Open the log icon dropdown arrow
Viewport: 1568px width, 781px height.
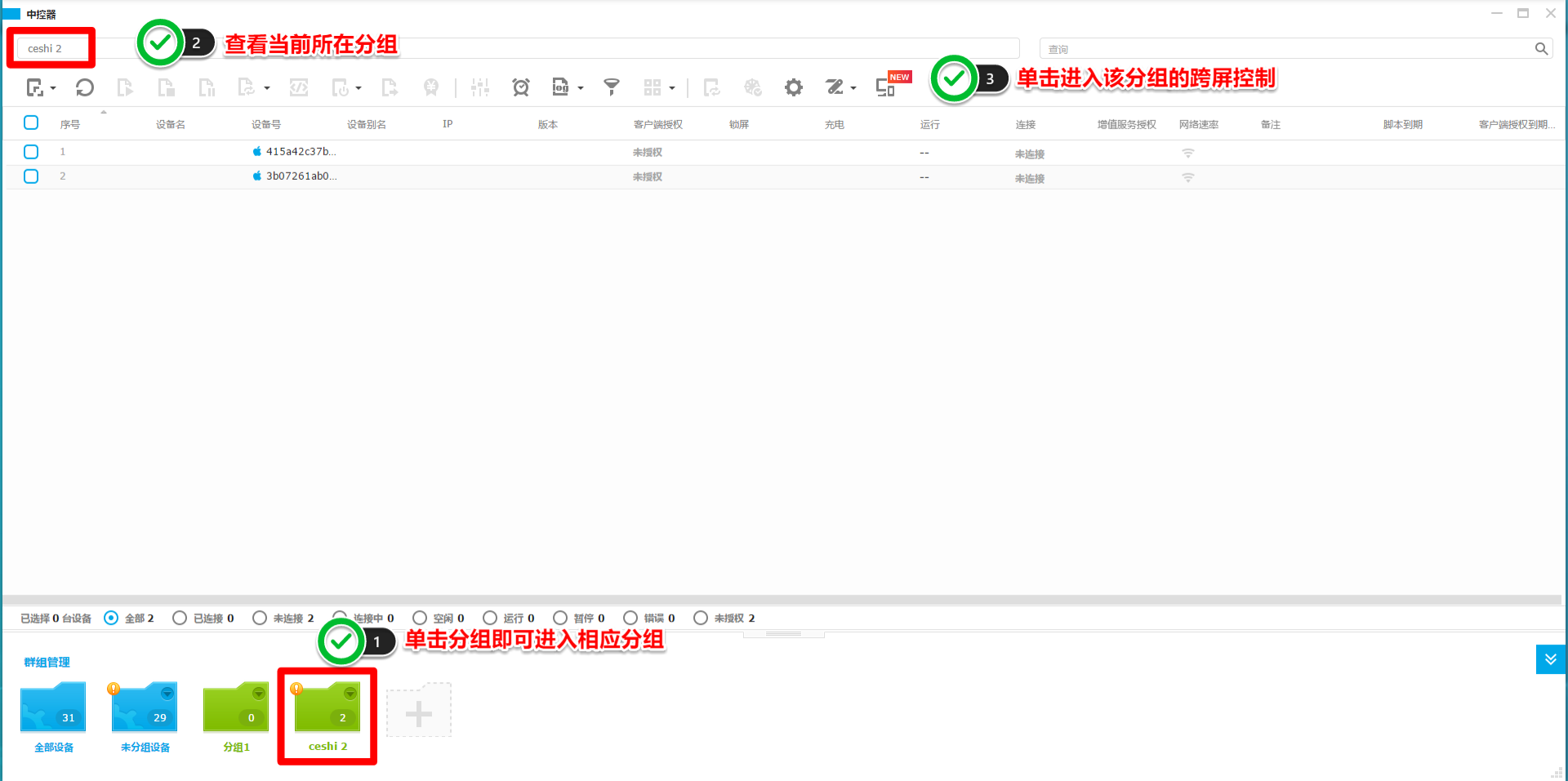(x=582, y=87)
